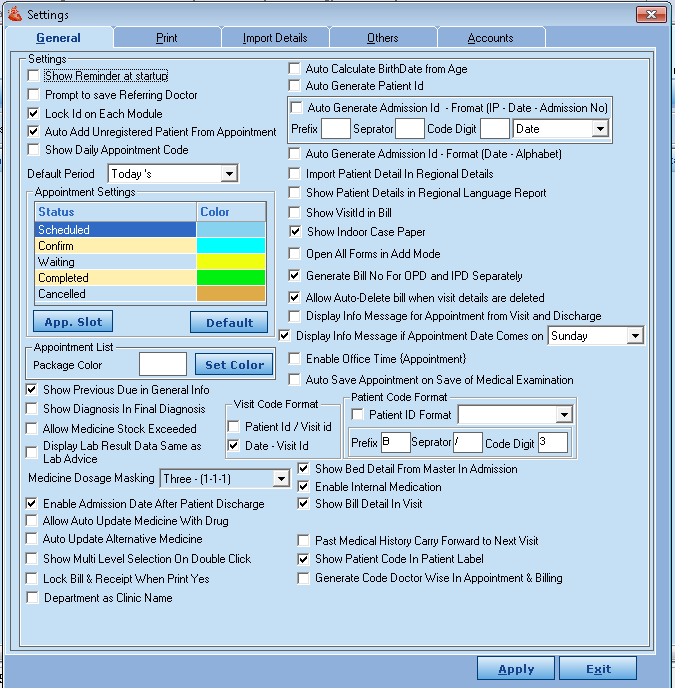675x688 pixels.
Task: Click the Set Color button
Action: point(234,365)
